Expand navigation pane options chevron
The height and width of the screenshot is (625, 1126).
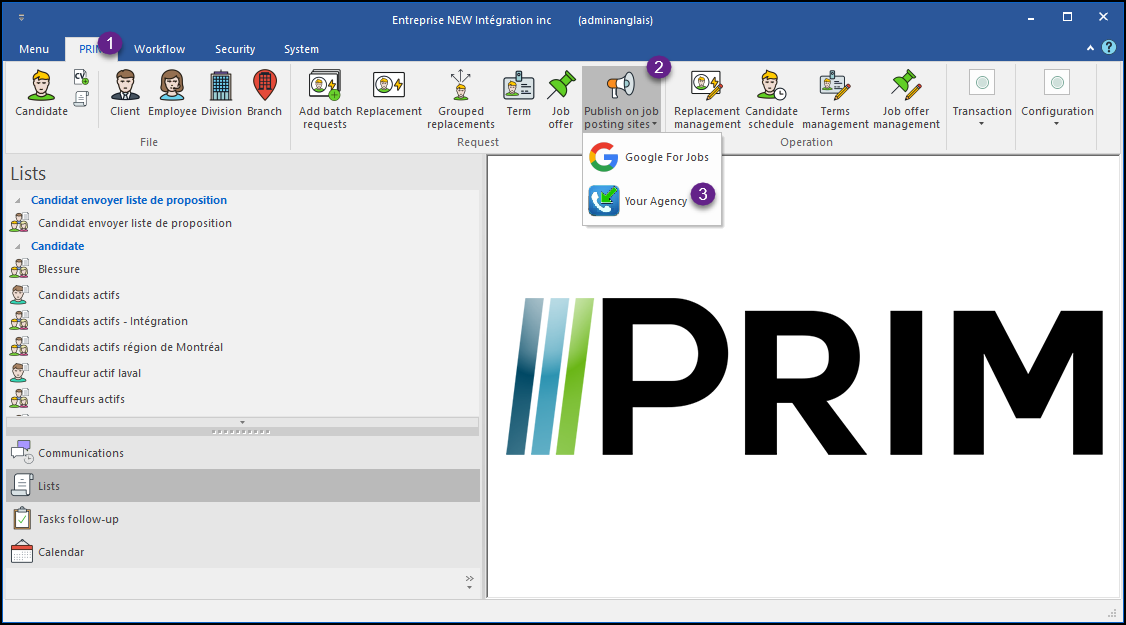tap(470, 581)
